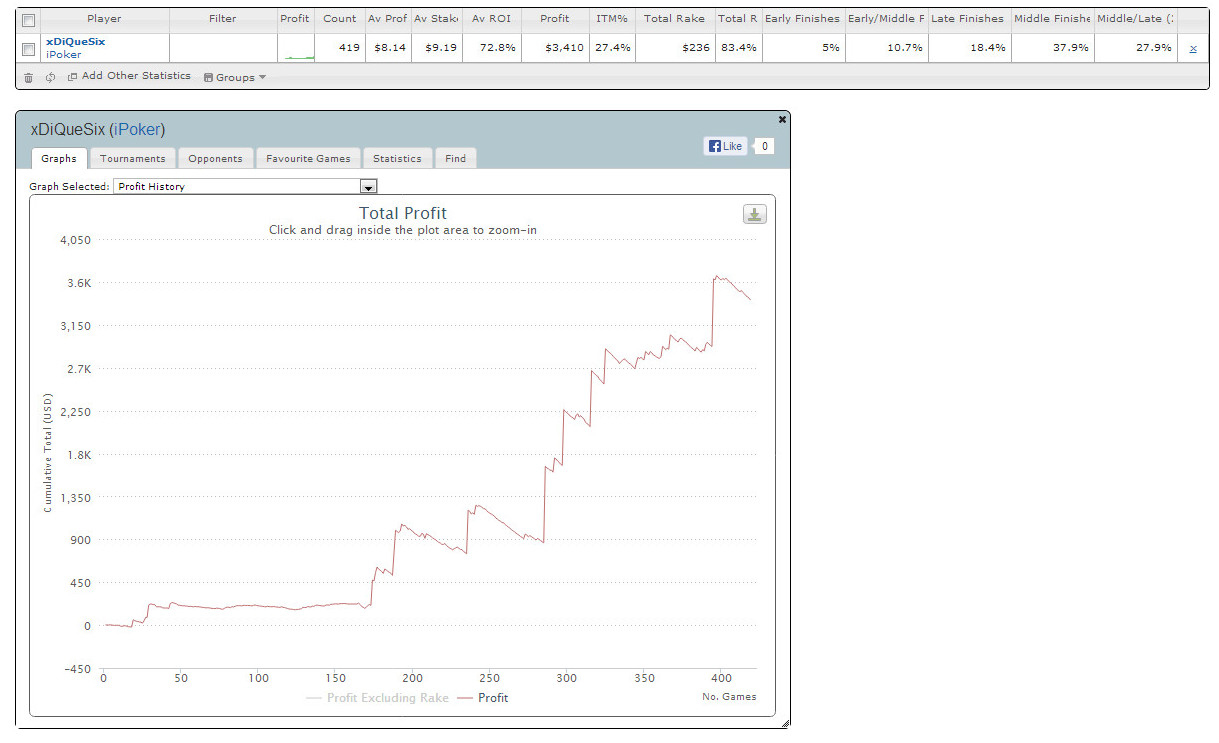The height and width of the screenshot is (743, 1219).
Task: Sort by Total Rake column header
Action: pos(674,19)
